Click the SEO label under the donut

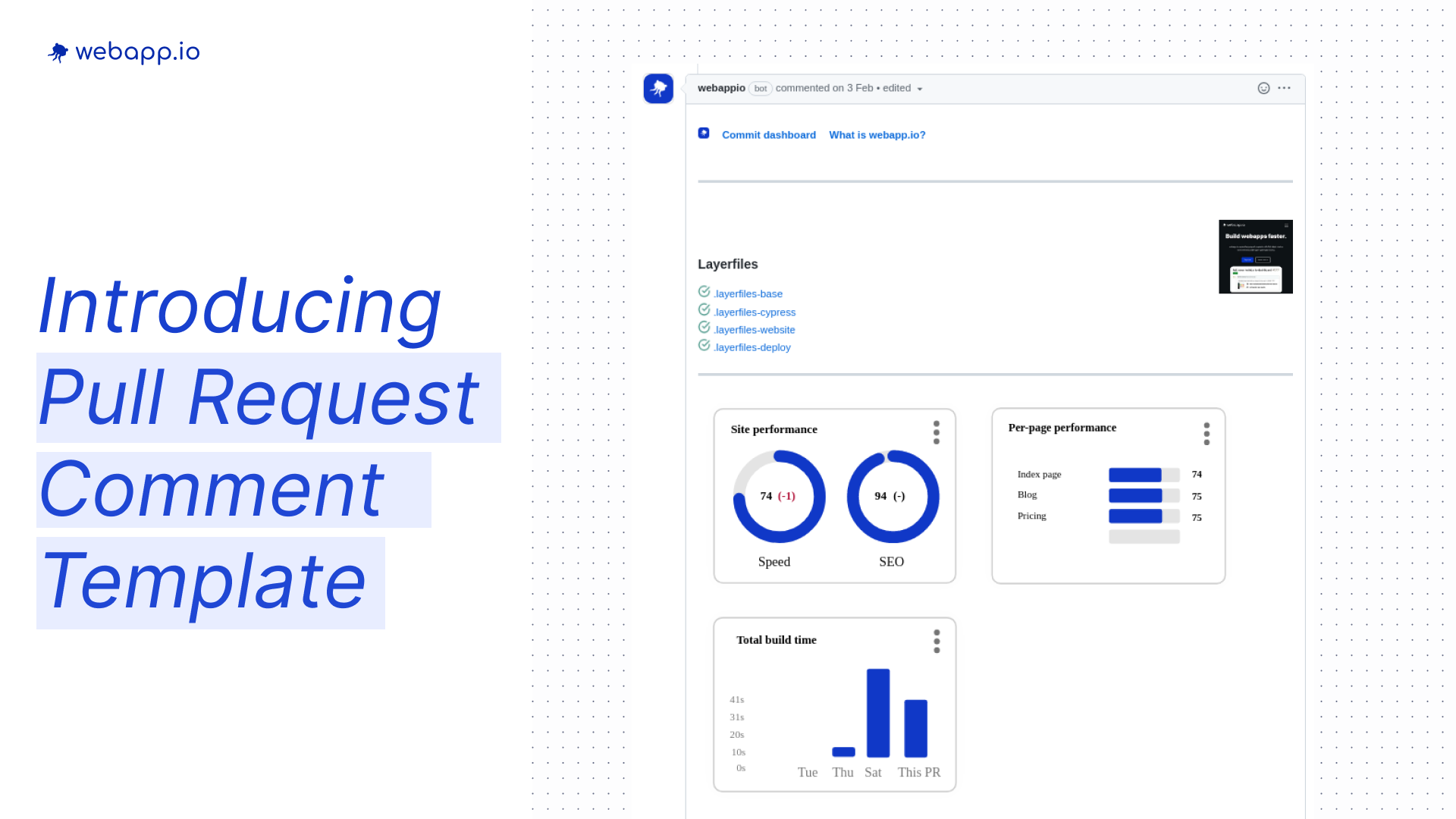(x=892, y=562)
